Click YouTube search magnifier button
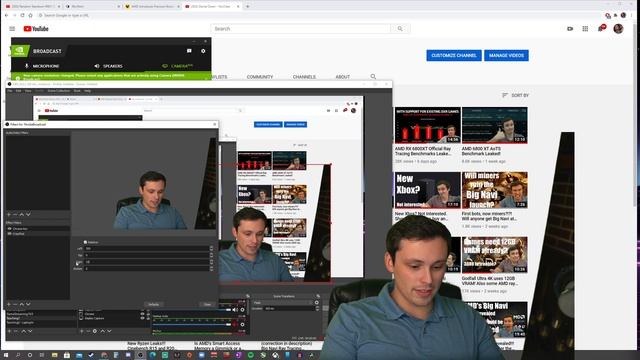 click(x=400, y=29)
